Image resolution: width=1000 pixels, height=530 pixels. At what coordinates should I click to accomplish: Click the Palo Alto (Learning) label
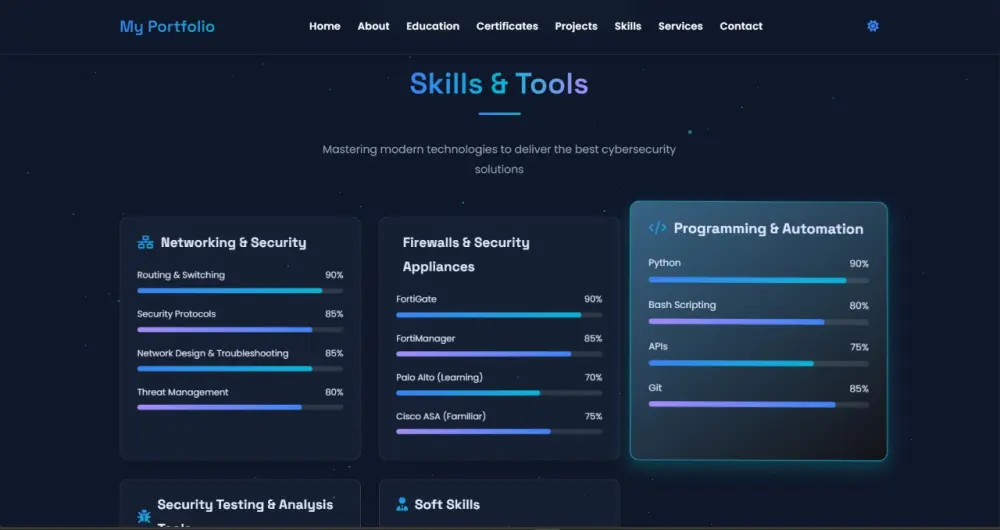tap(439, 378)
